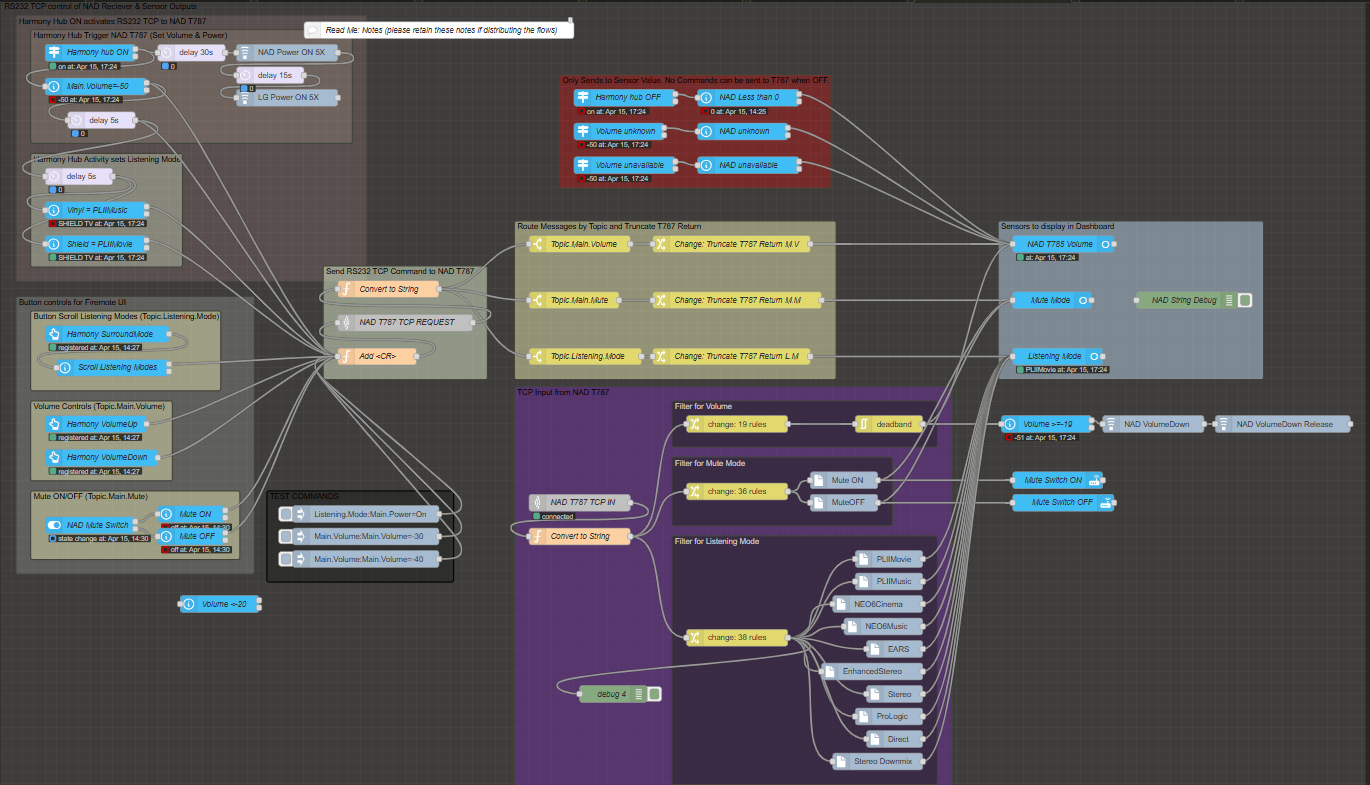Toggle the NAD String Debug output button

[1245, 300]
